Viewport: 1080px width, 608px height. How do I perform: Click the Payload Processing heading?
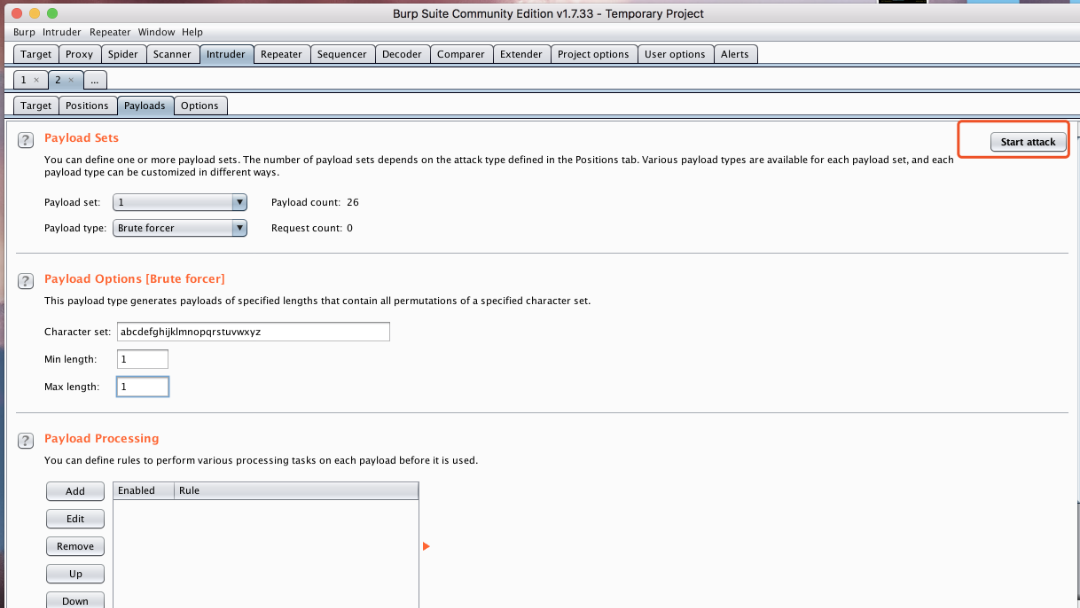click(x=101, y=438)
